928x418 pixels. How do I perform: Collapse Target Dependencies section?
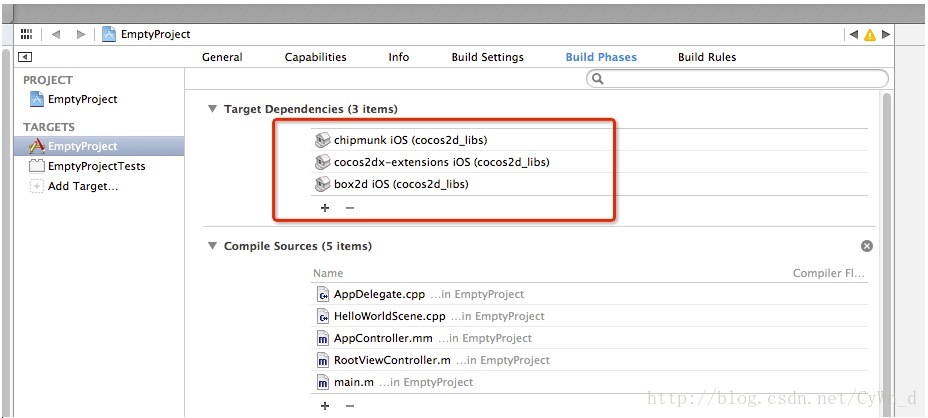(212, 109)
